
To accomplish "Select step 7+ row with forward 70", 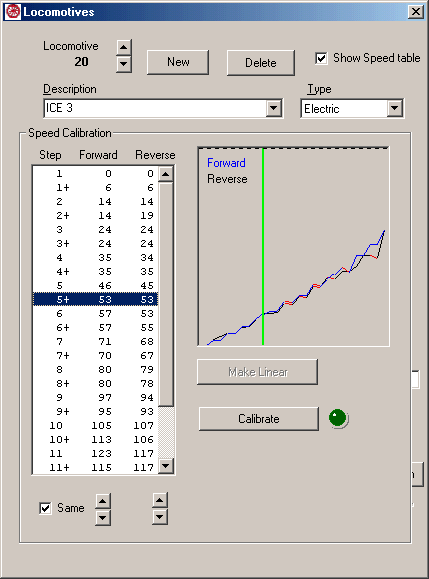I will tap(95, 356).
